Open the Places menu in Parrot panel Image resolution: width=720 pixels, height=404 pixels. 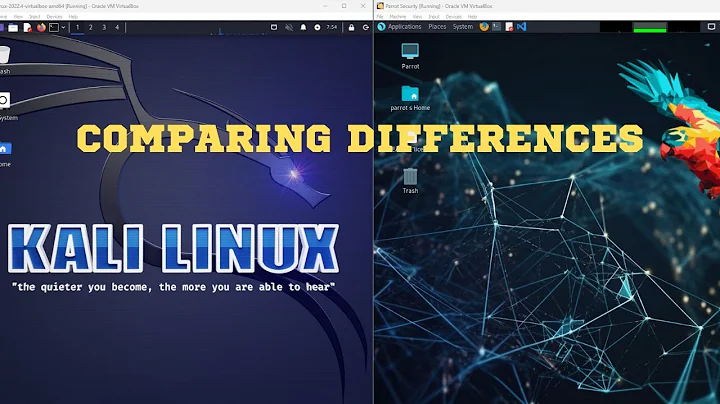point(437,27)
